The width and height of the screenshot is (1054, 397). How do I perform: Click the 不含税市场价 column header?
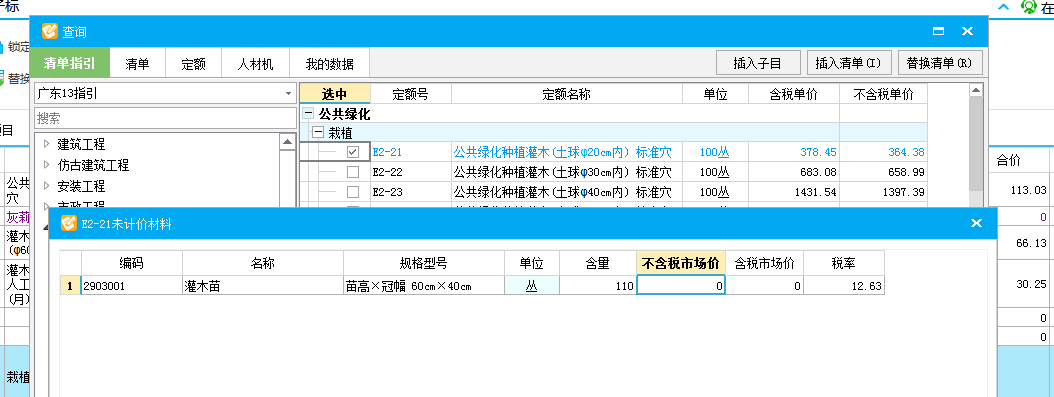click(x=681, y=263)
